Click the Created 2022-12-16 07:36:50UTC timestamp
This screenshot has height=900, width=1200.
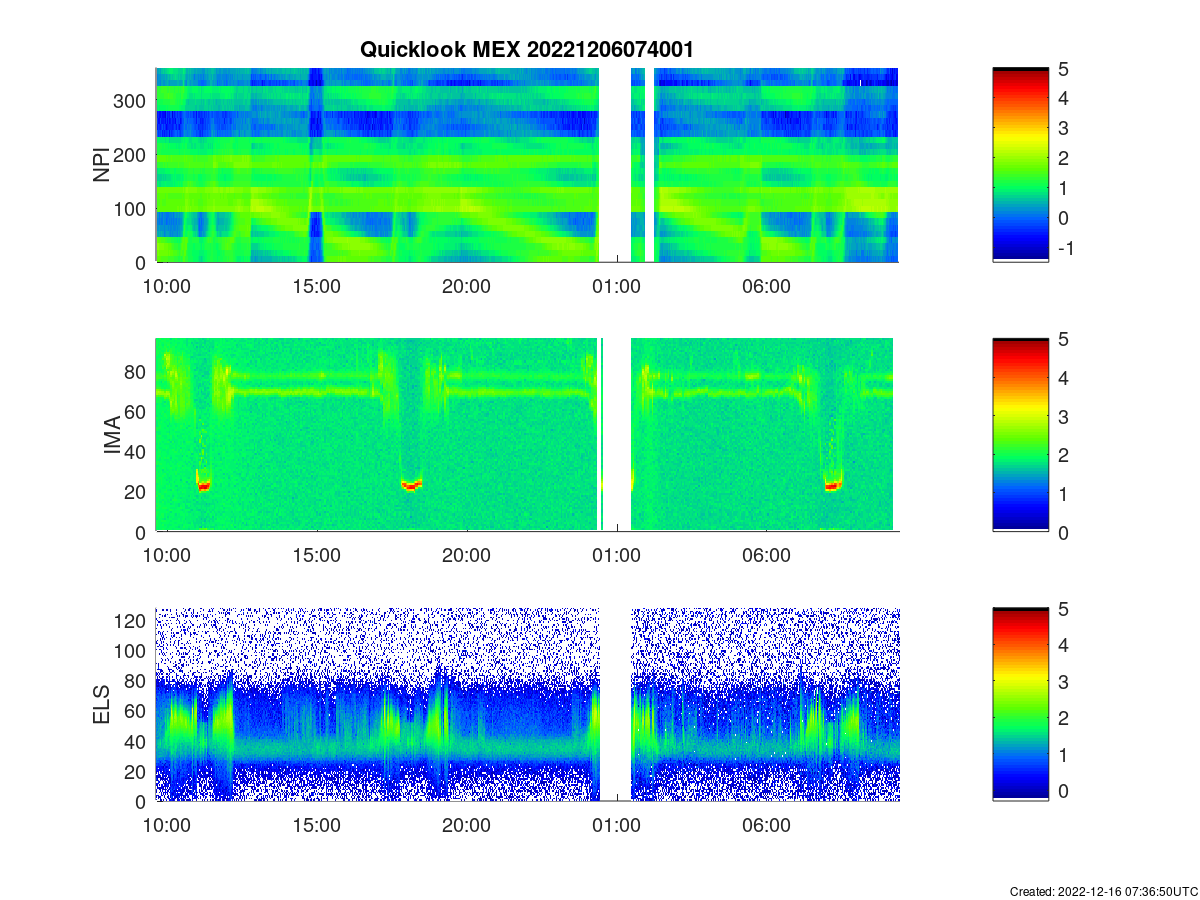click(1103, 891)
